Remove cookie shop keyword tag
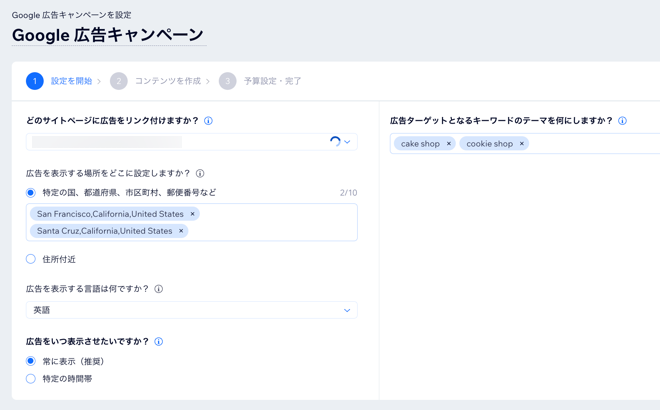This screenshot has height=410, width=660. [522, 144]
